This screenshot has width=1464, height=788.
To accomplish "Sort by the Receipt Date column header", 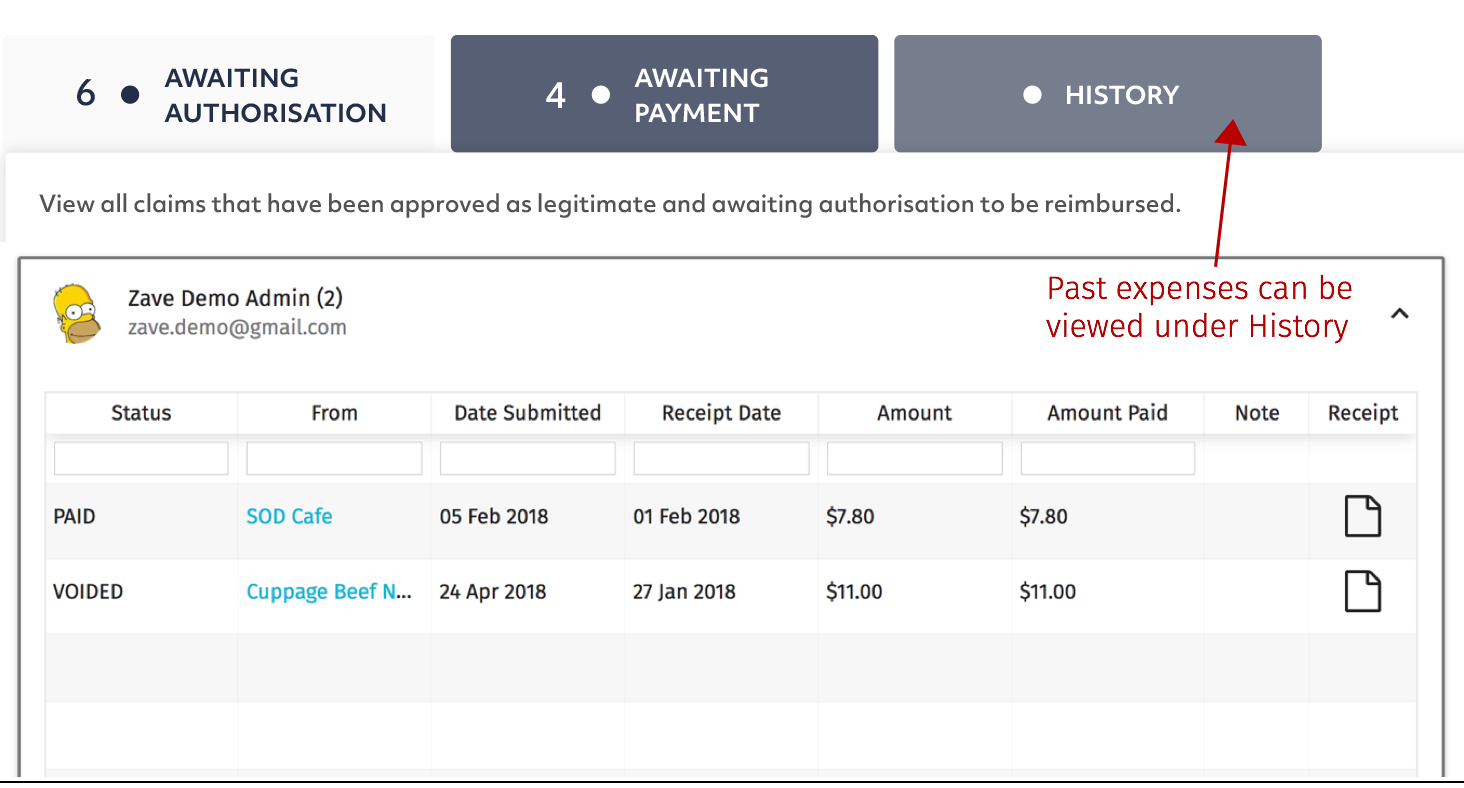I will pyautogui.click(x=721, y=413).
